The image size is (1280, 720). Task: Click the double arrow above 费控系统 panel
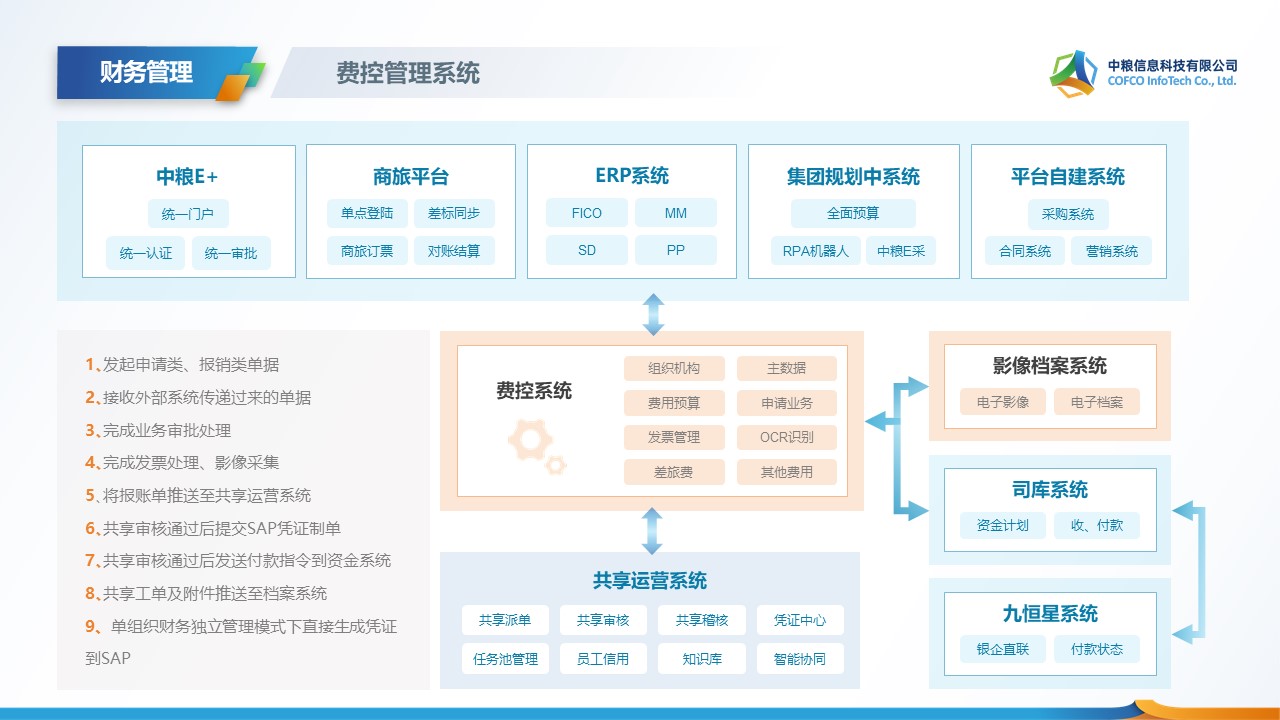point(653,314)
